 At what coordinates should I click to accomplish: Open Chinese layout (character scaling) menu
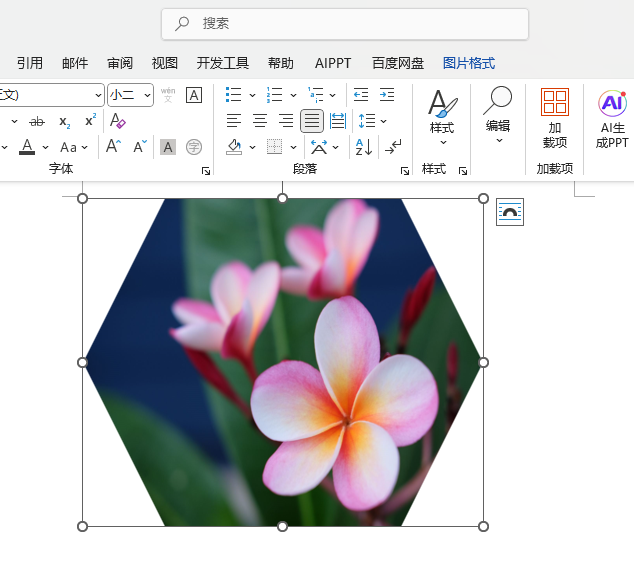(324, 147)
